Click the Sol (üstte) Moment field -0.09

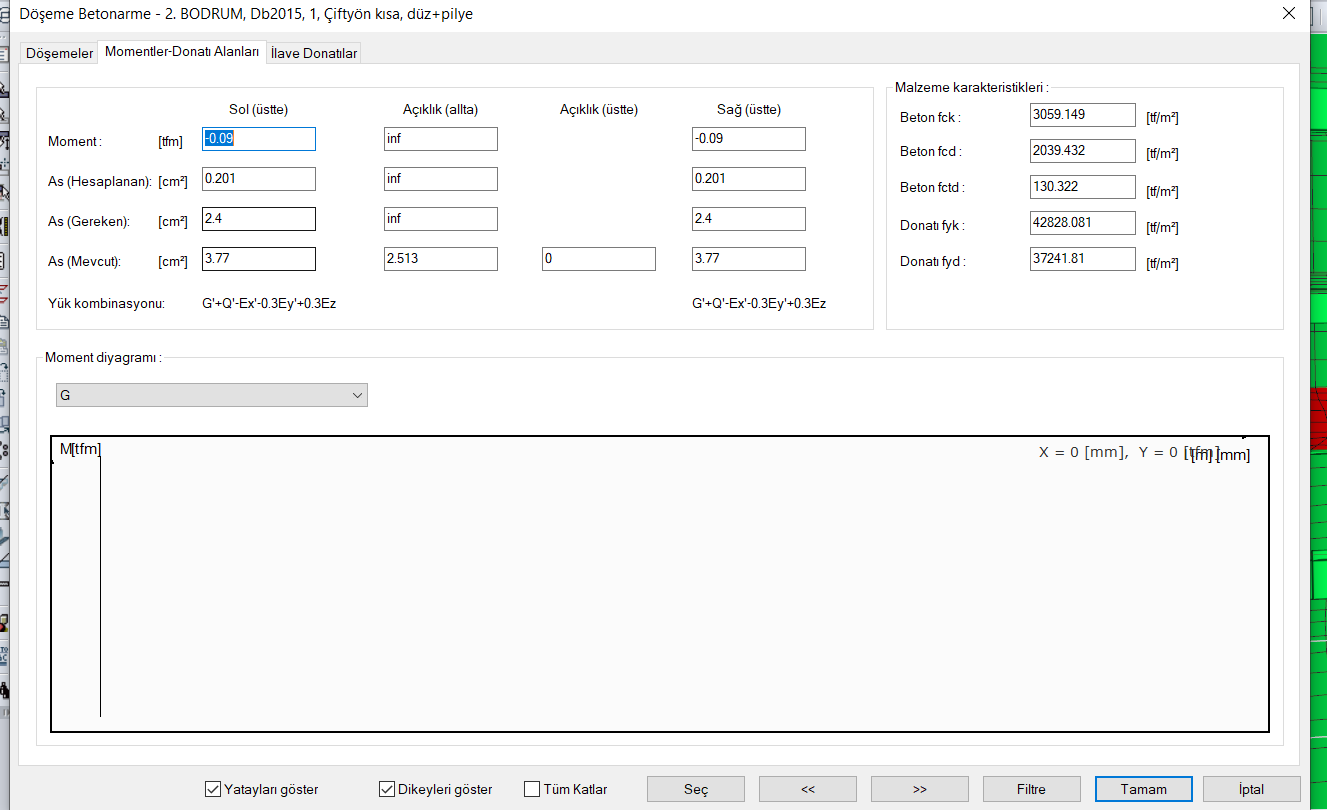click(259, 139)
